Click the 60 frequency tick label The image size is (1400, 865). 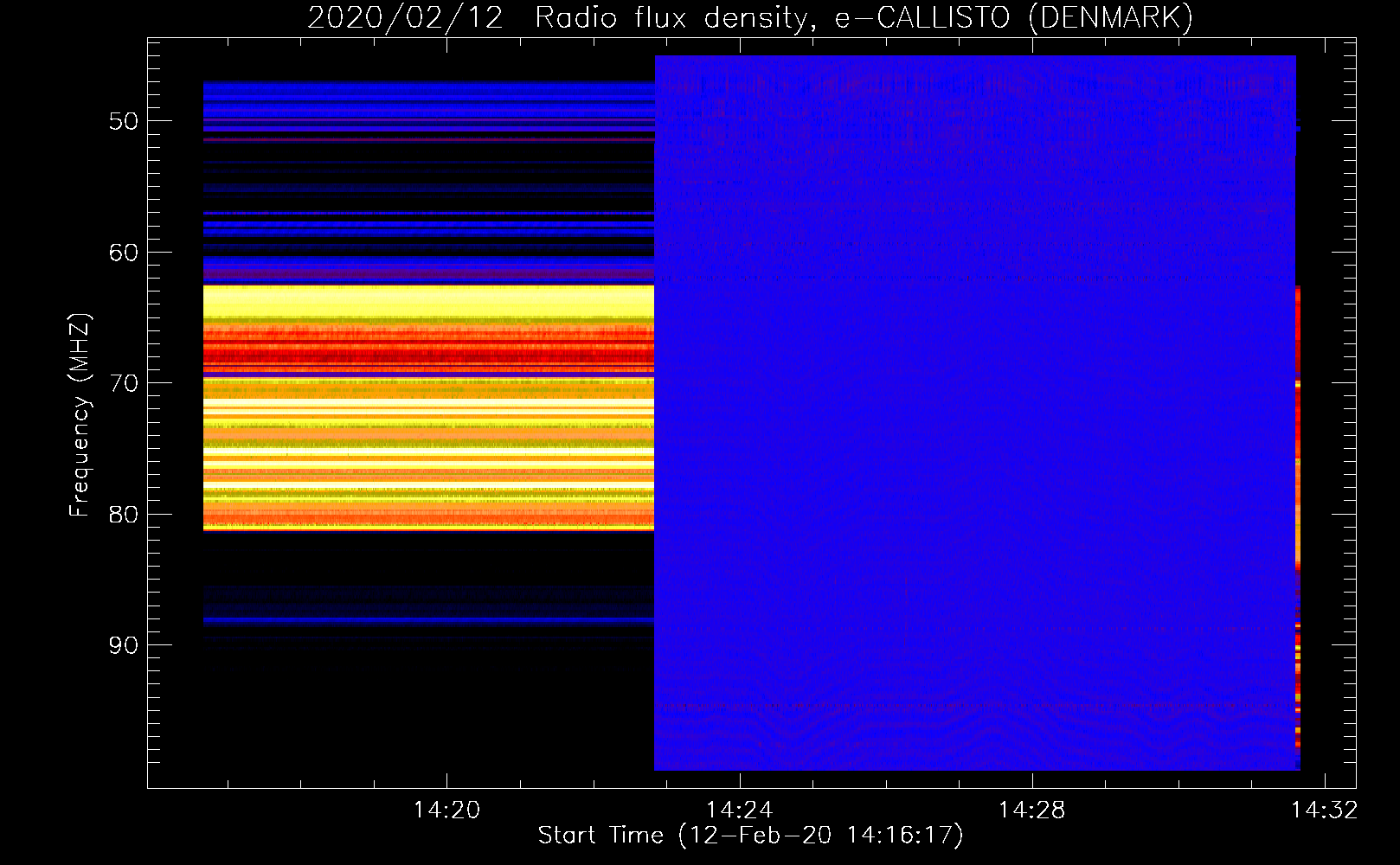pyautogui.click(x=124, y=253)
